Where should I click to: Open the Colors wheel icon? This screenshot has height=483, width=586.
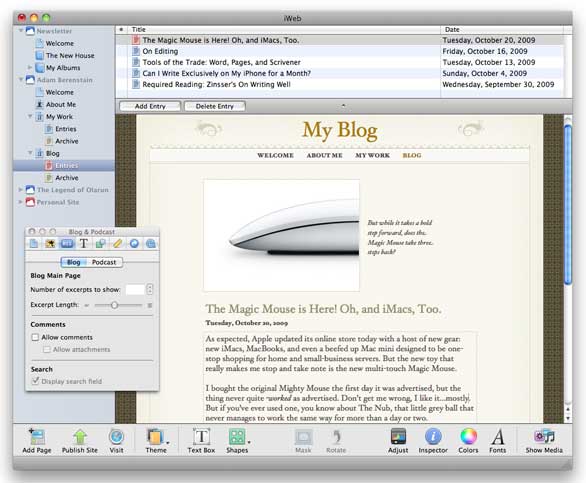click(468, 437)
